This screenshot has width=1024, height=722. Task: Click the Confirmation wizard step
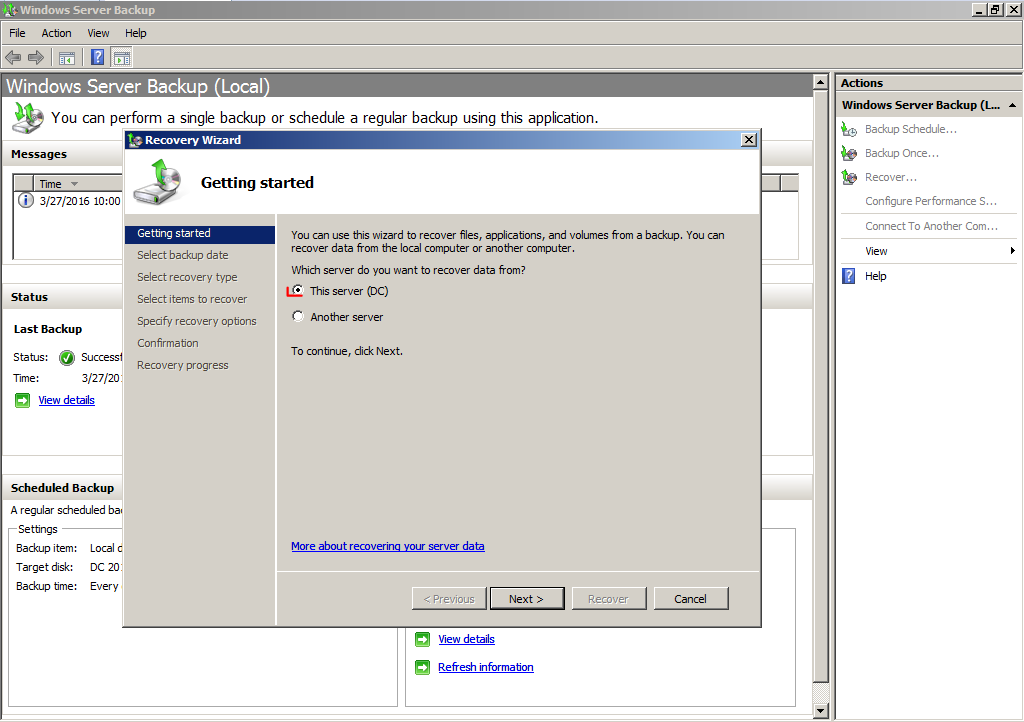coord(168,343)
